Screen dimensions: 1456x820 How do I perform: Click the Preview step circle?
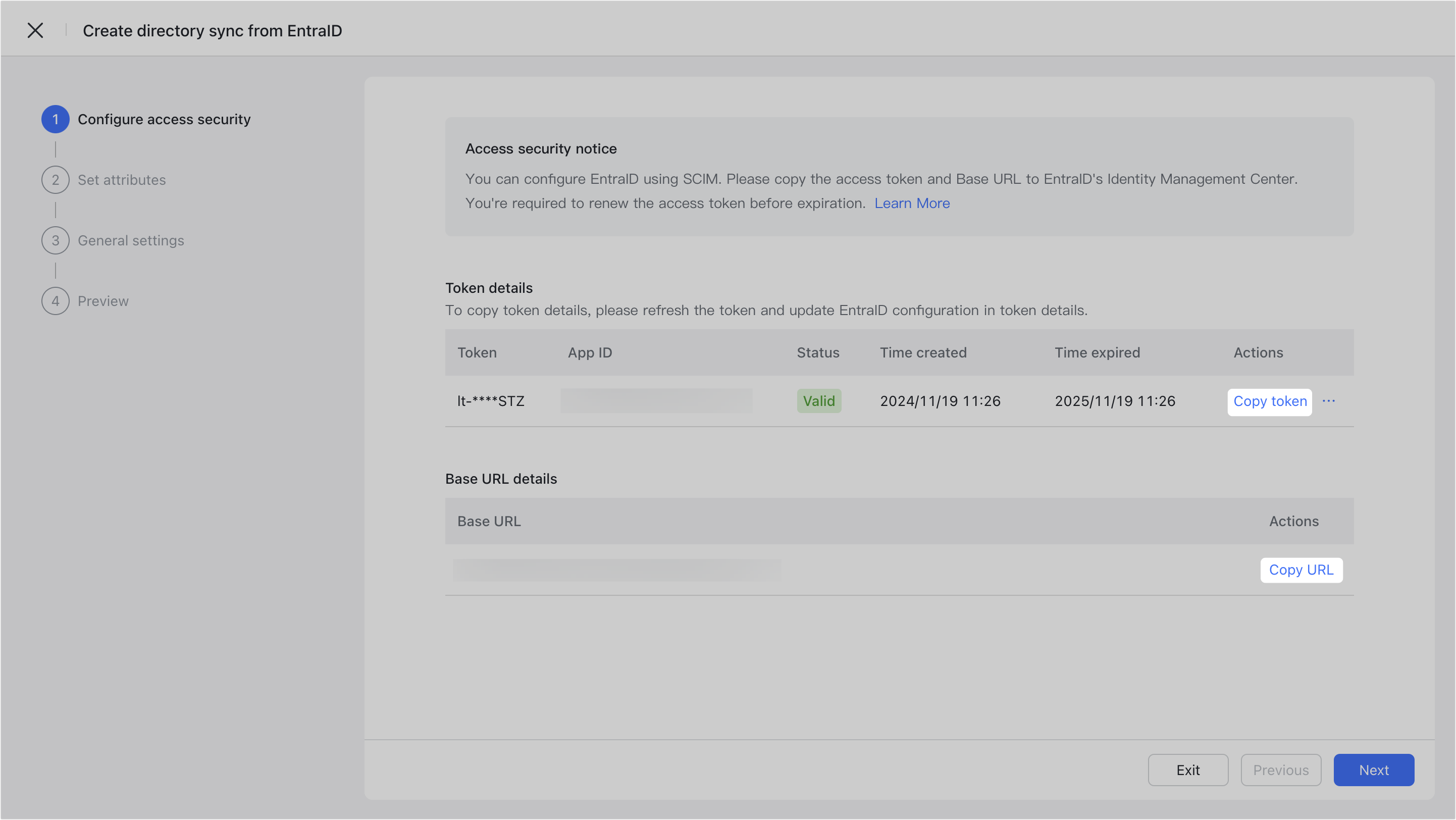pyautogui.click(x=55, y=300)
